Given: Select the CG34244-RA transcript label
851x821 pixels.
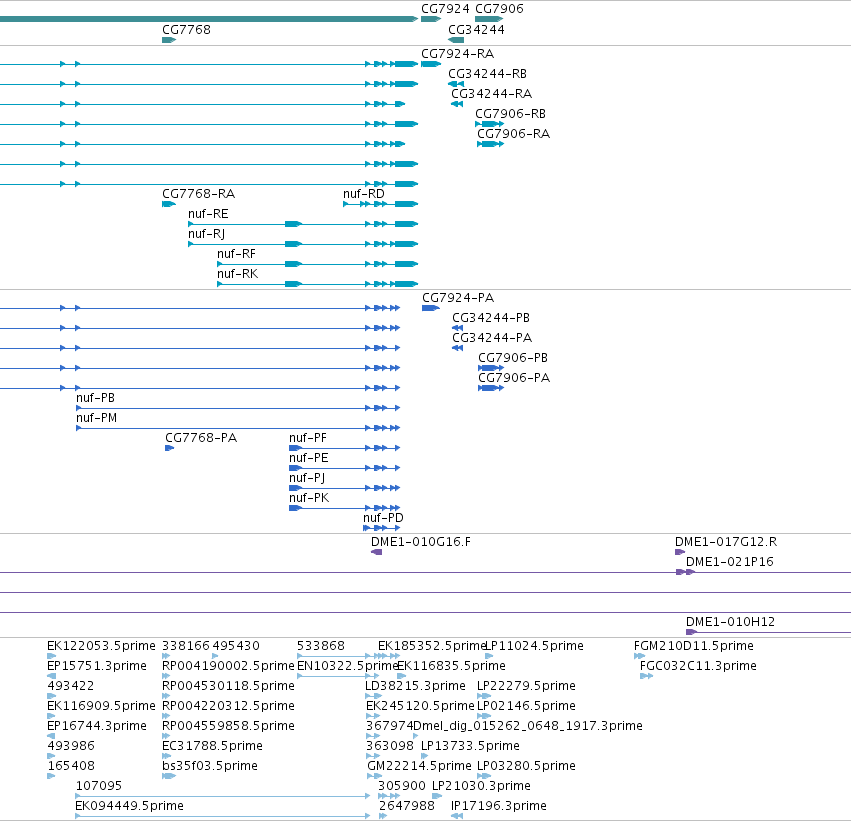Looking at the screenshot, I should click(x=491, y=94).
